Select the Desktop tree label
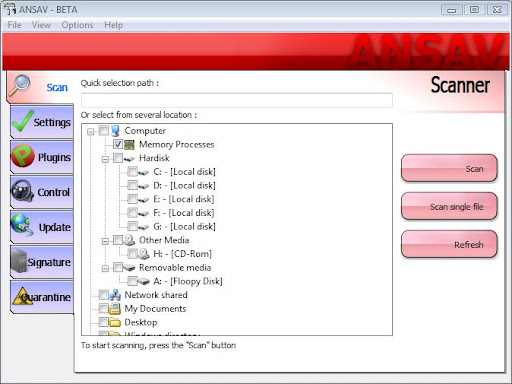 141,322
